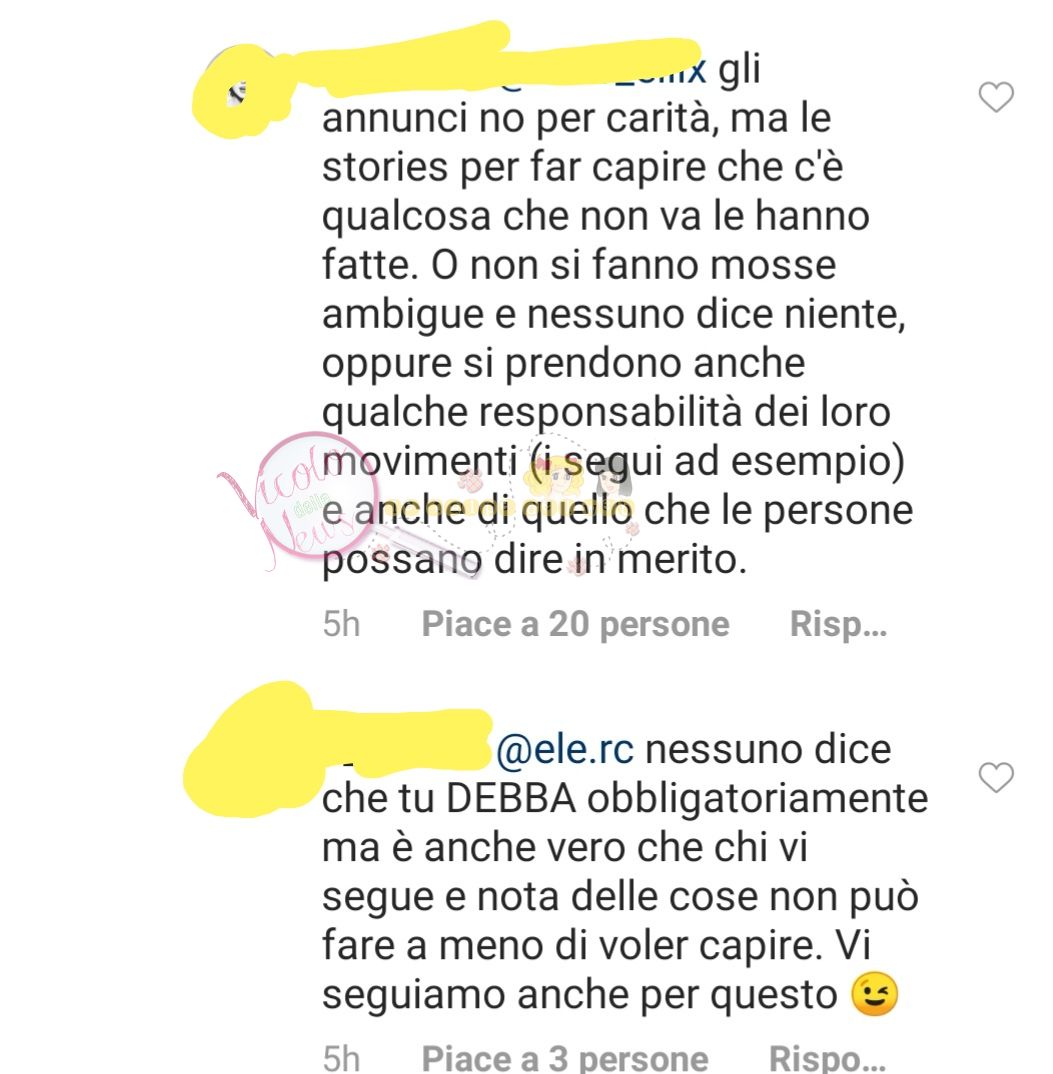Click the 5h timestamp under the second comment

(341, 1058)
